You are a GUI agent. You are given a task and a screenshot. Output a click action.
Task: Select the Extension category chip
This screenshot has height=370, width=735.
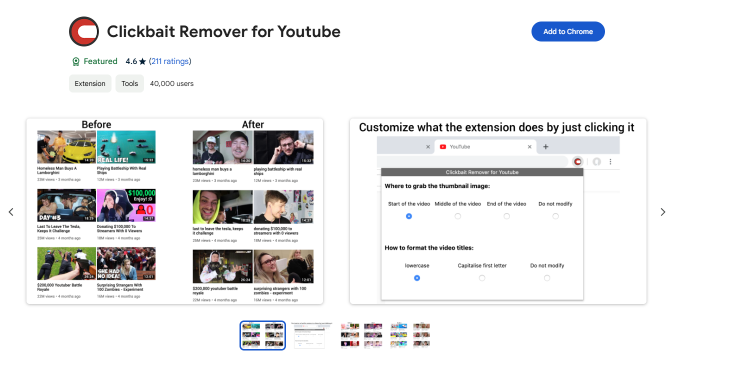click(x=90, y=83)
